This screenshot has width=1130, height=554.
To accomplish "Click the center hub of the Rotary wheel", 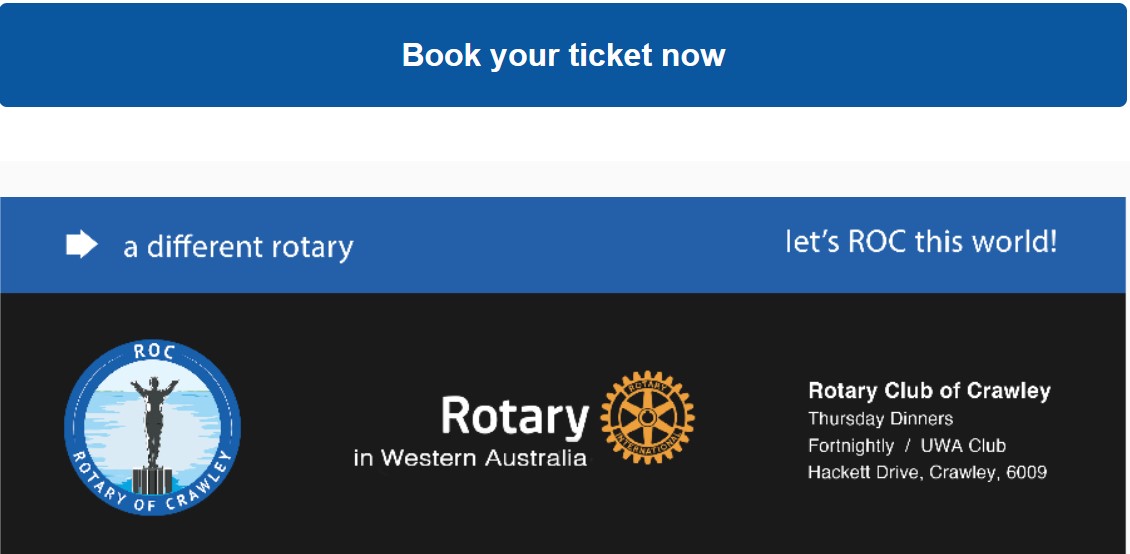I will pos(647,417).
